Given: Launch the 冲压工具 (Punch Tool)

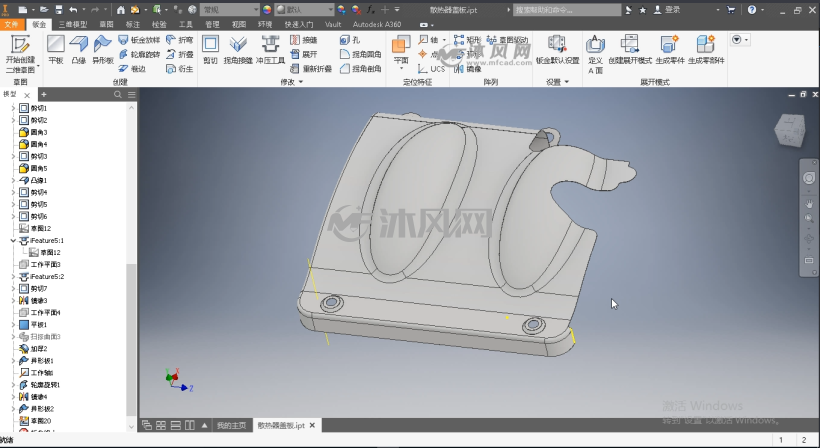Looking at the screenshot, I should pyautogui.click(x=270, y=50).
